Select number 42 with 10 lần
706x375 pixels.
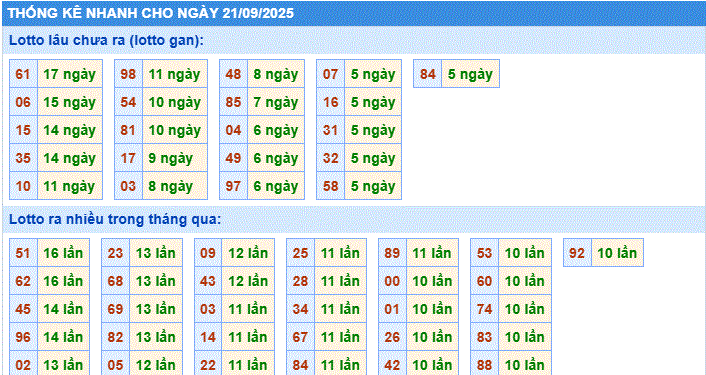click(x=392, y=364)
